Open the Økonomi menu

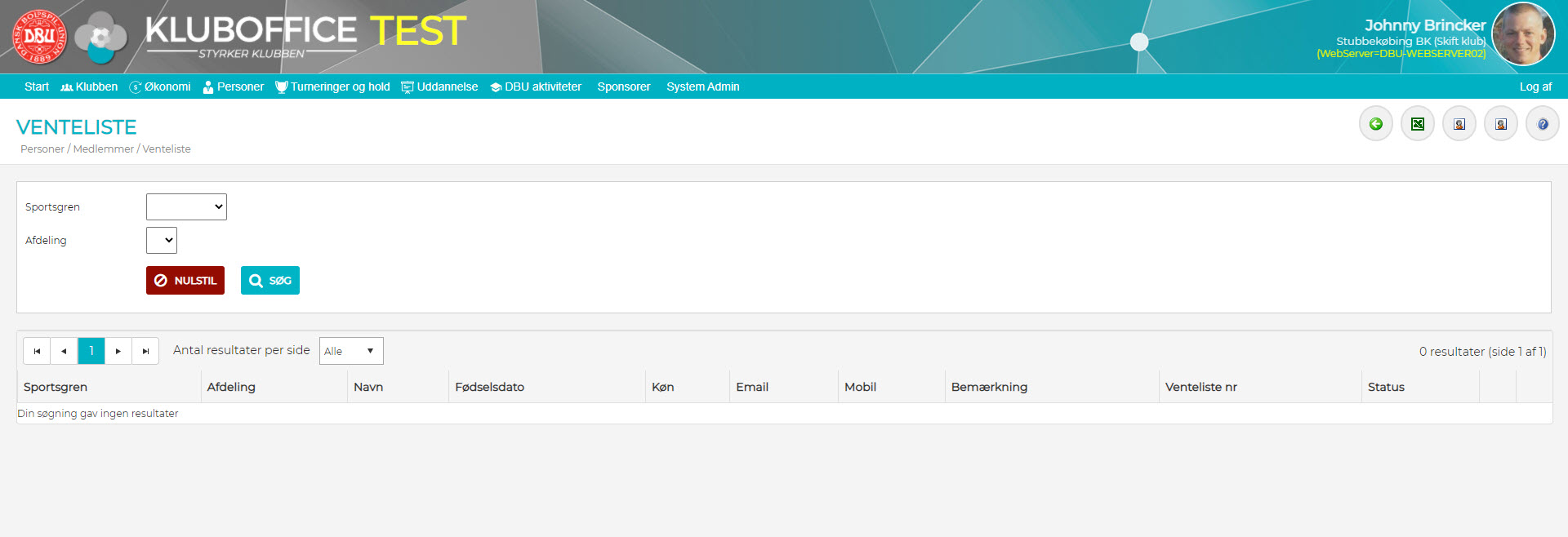(160, 87)
